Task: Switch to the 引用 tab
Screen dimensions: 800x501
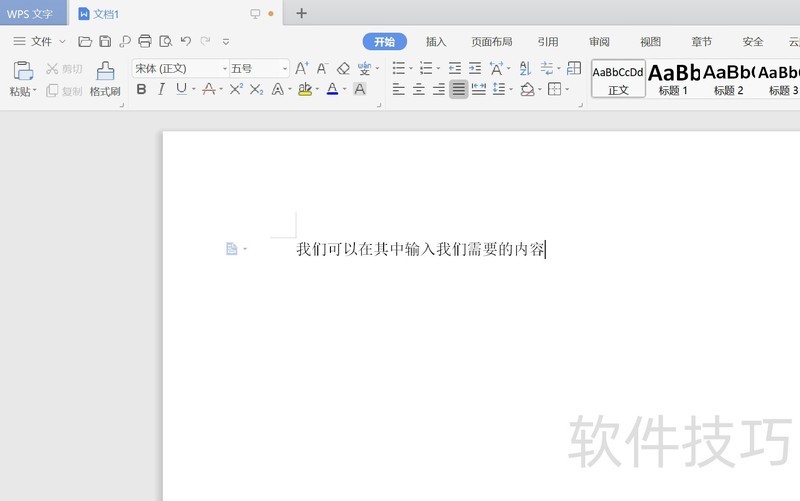Action: click(x=548, y=41)
